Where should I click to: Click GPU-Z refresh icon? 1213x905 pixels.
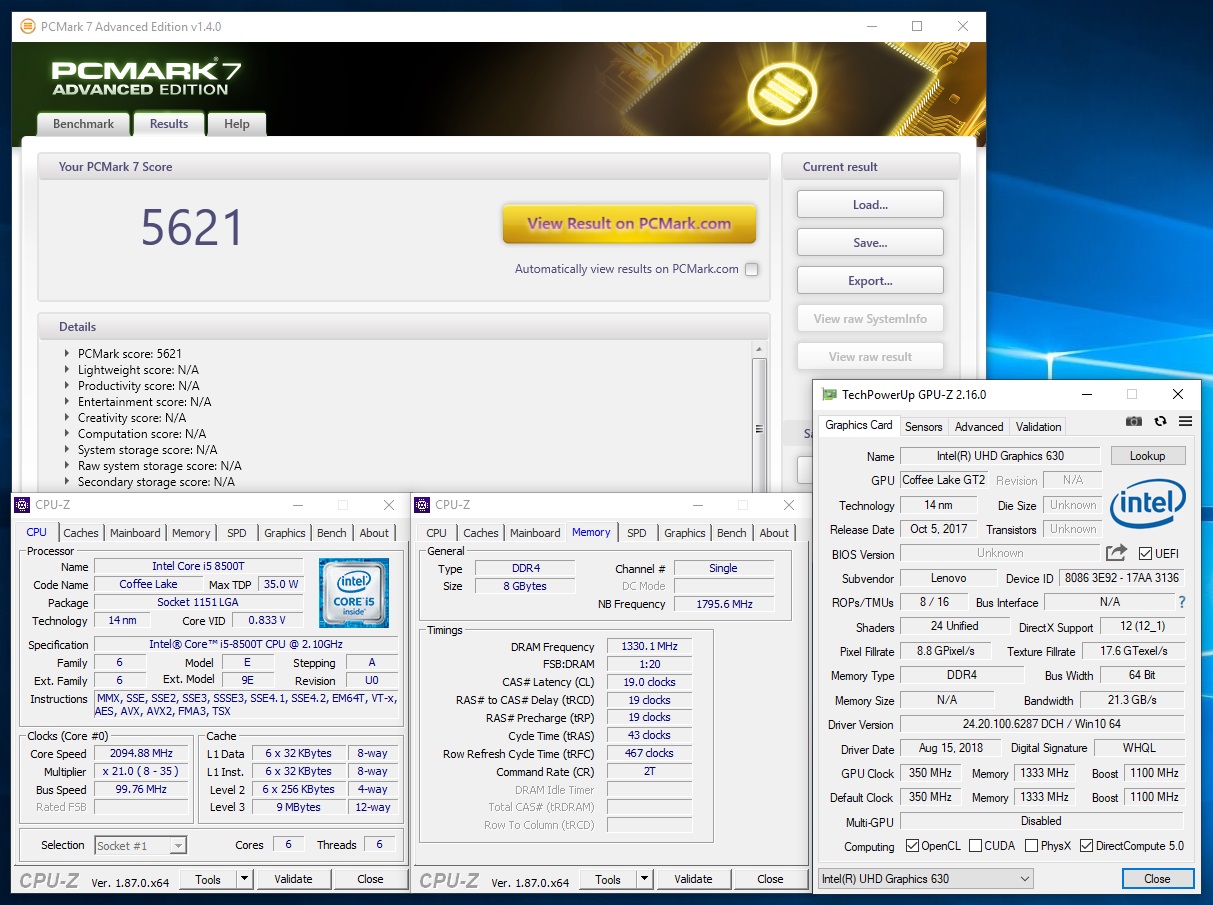pos(1160,422)
